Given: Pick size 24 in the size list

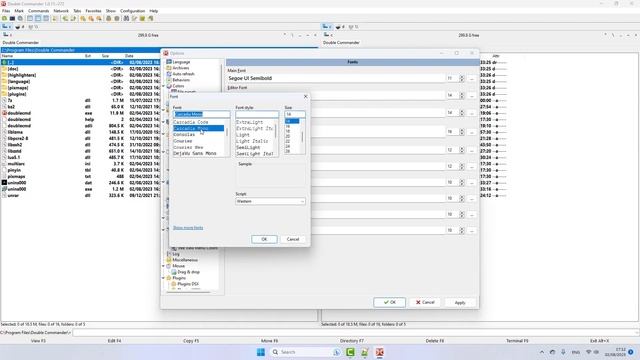Looking at the screenshot, I should (288, 146).
